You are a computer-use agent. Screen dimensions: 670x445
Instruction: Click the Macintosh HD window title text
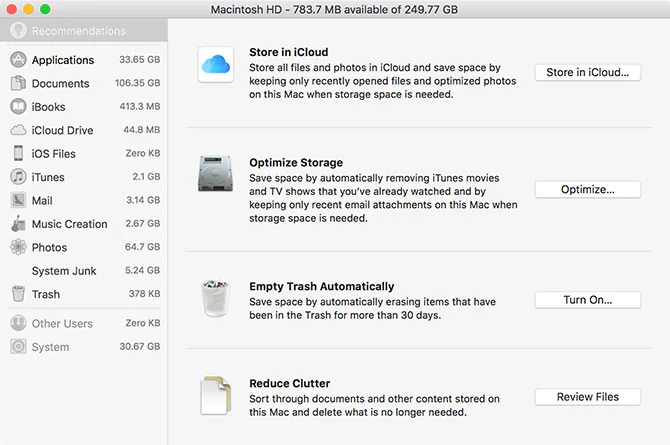[334, 9]
